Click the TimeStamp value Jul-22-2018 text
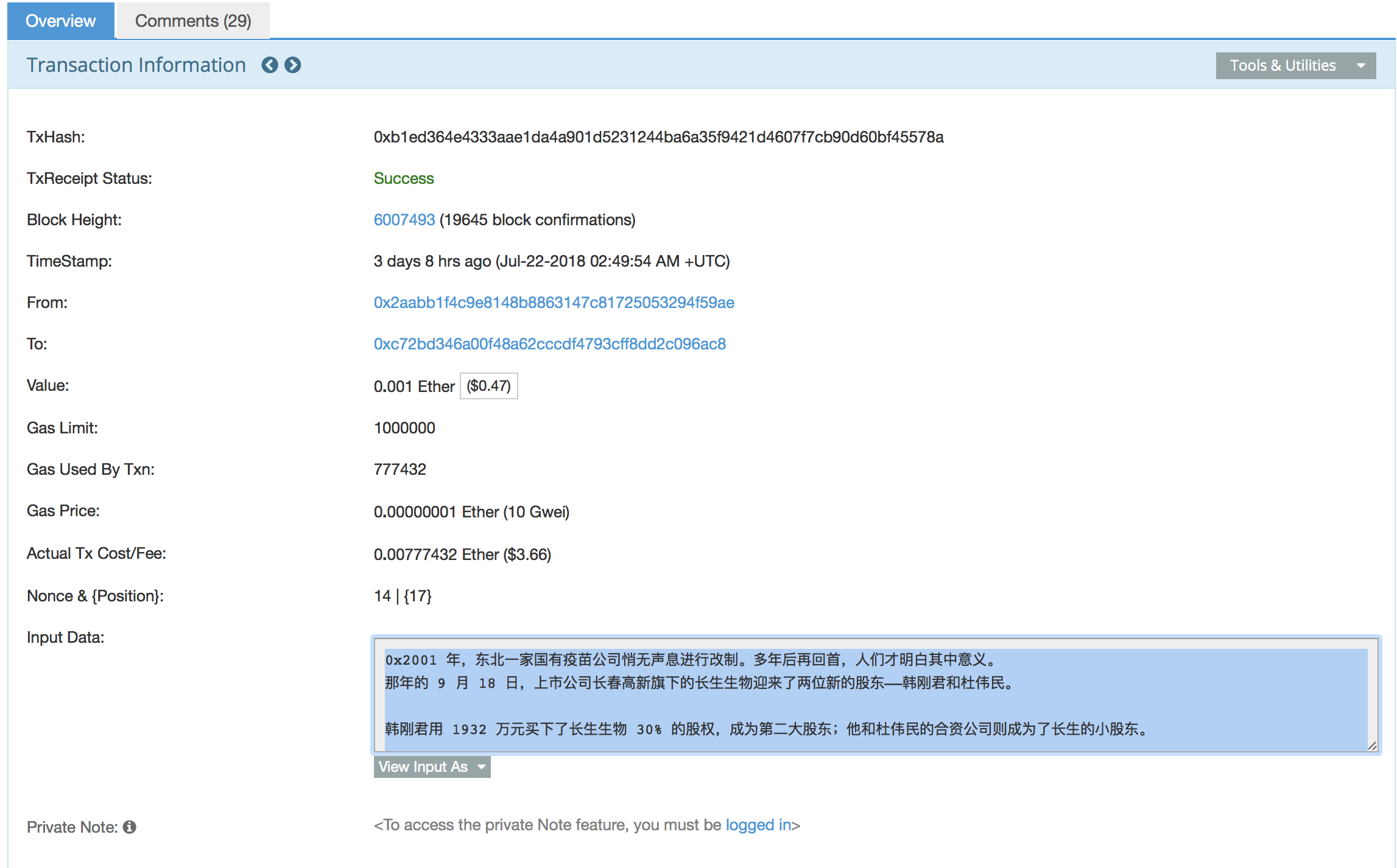This screenshot has width=1397, height=868. point(552,261)
